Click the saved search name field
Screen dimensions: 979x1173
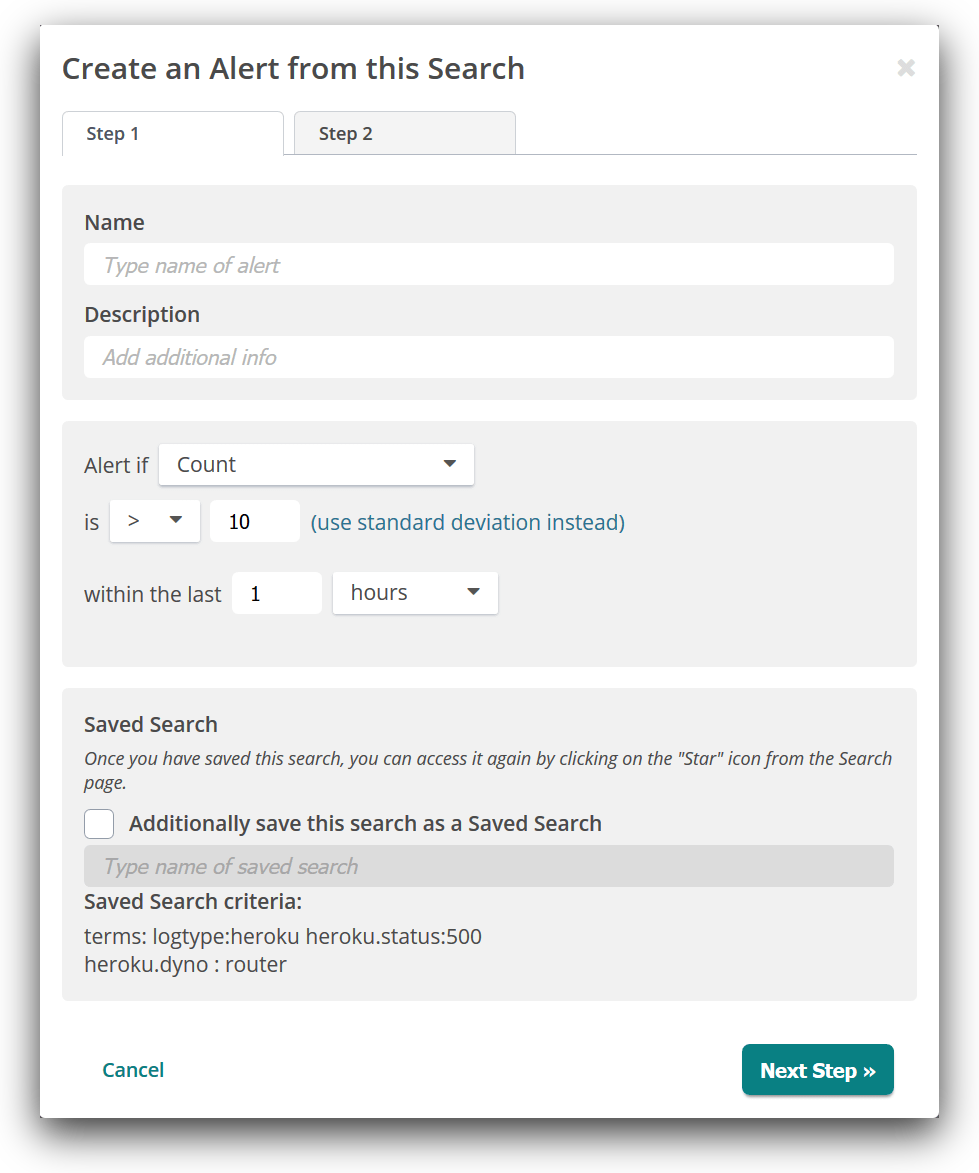488,866
